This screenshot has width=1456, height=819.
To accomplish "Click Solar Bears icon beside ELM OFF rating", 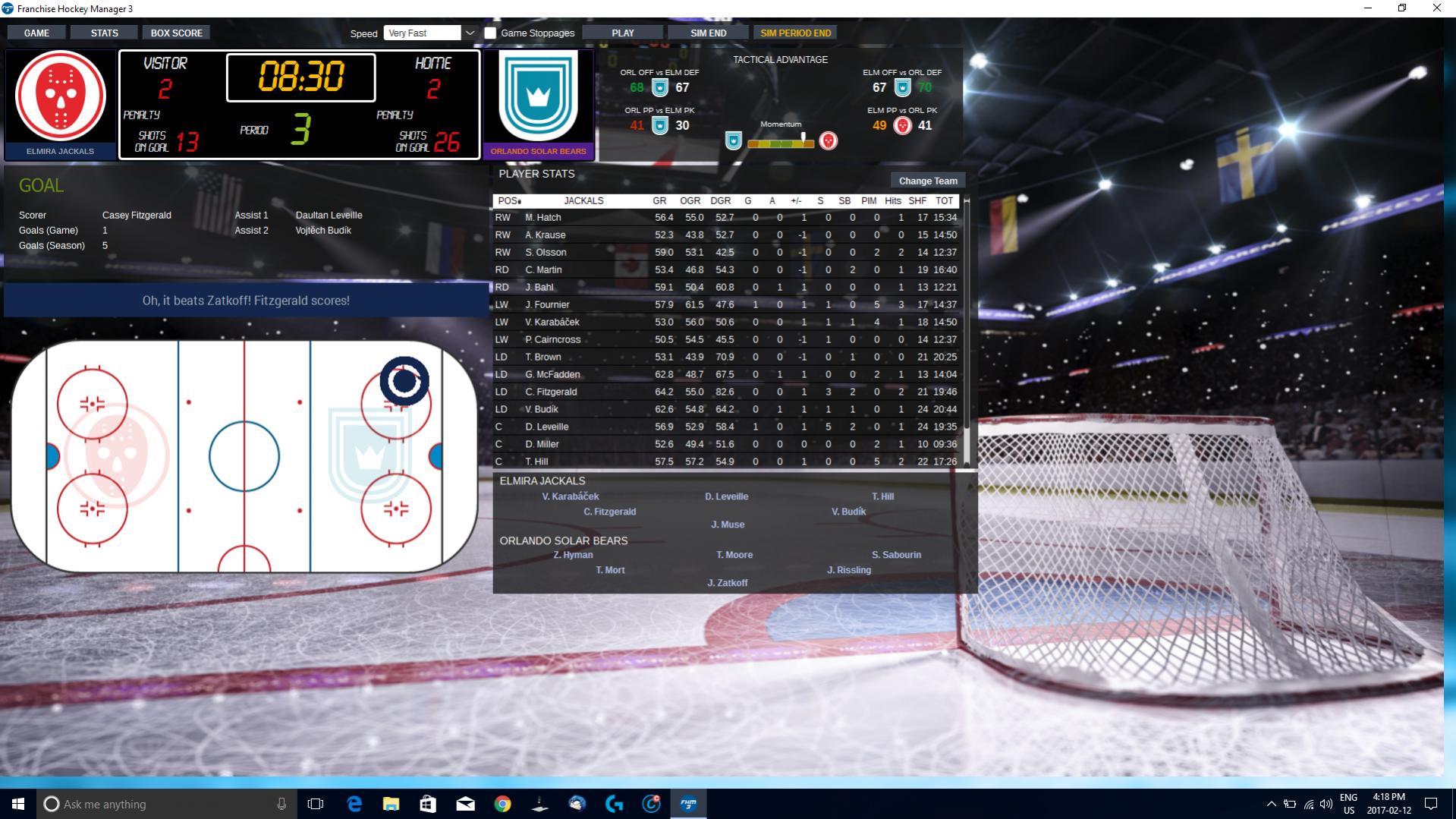I will point(902,88).
